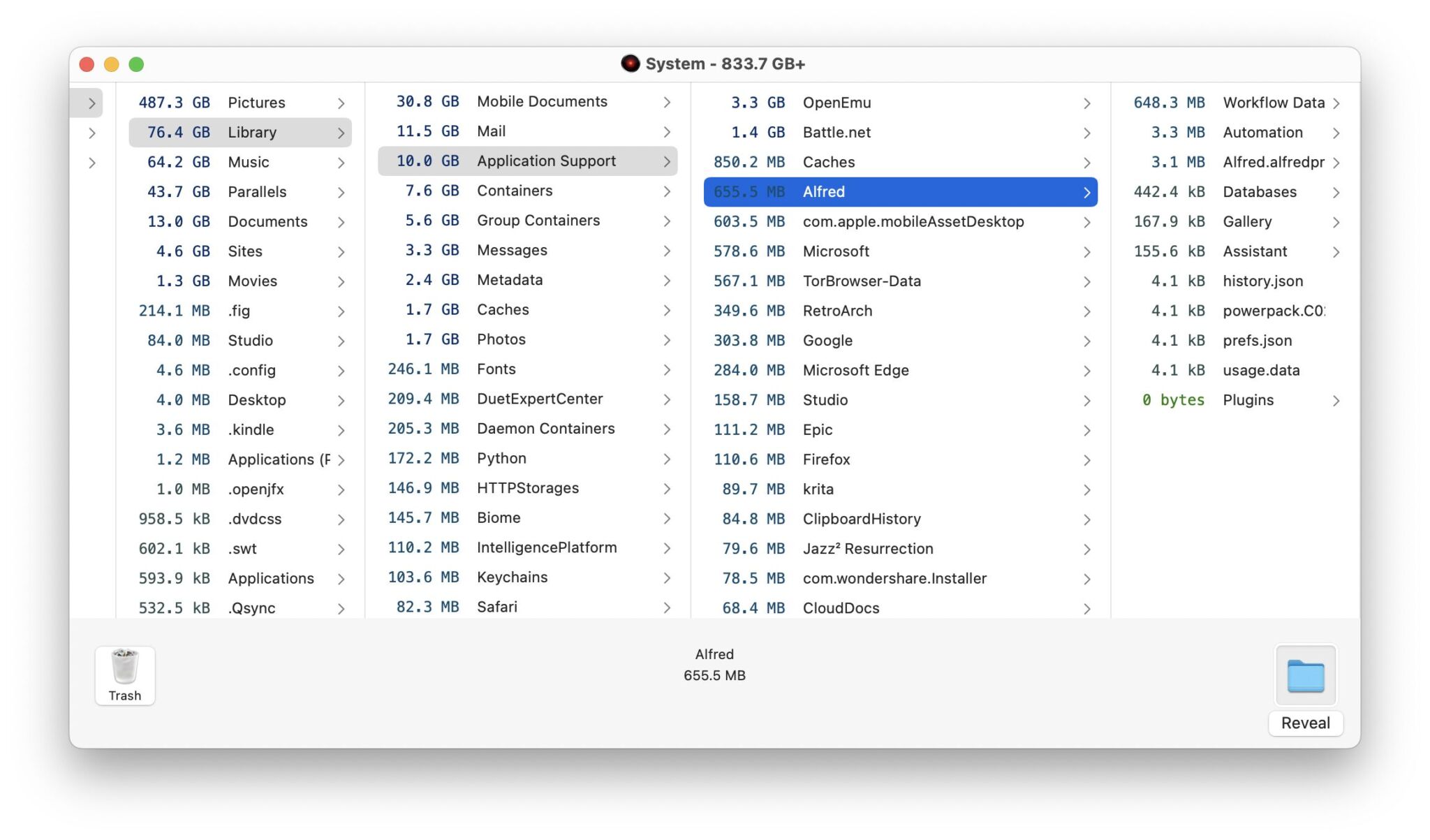Select the Jazz² Resurrection folder
This screenshot has height=840, width=1430.
tap(900, 549)
